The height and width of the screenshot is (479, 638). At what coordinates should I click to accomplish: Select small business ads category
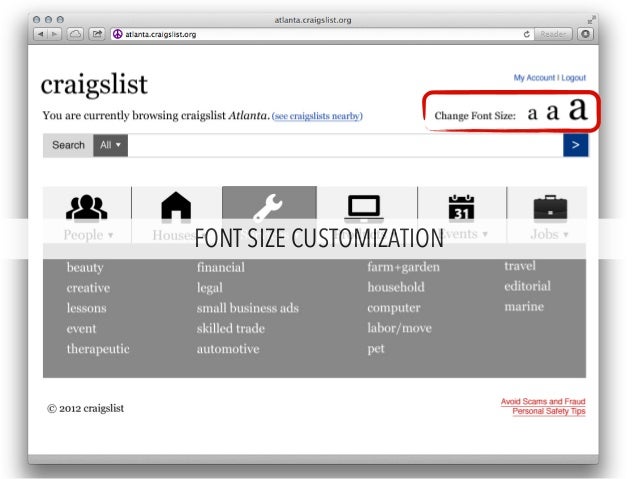pyautogui.click(x=248, y=308)
